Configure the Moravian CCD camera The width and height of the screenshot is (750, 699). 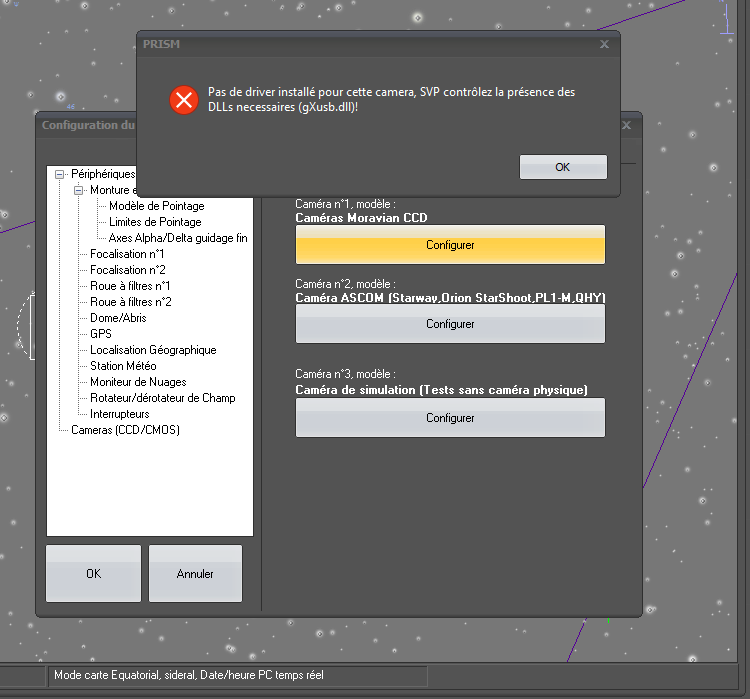(x=450, y=245)
